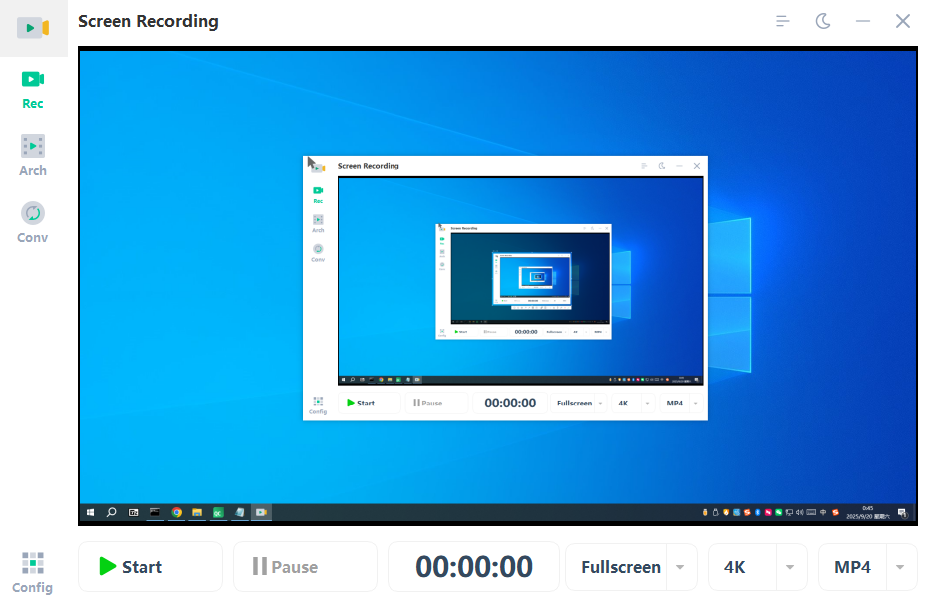Toggle dark mode with the moon icon
The image size is (928, 607).
click(823, 21)
